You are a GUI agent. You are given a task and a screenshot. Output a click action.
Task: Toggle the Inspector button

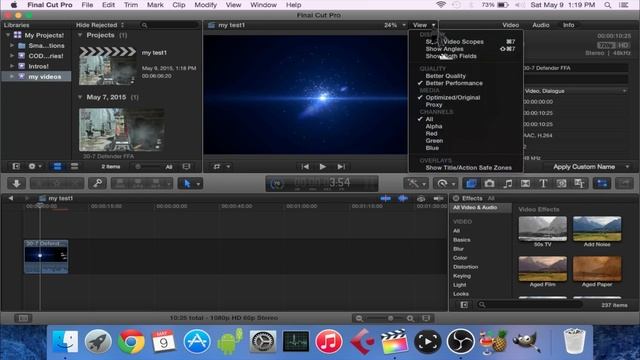point(602,184)
